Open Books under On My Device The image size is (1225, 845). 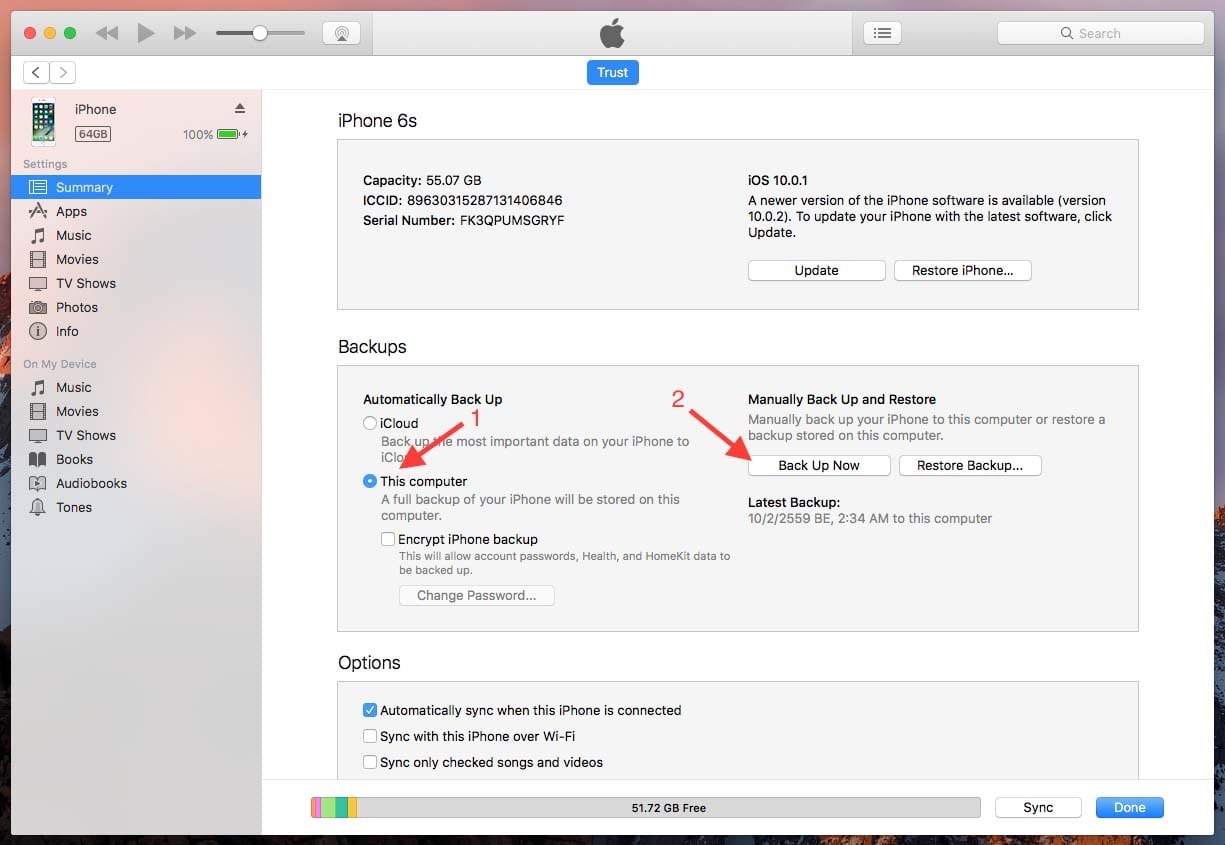(136, 459)
